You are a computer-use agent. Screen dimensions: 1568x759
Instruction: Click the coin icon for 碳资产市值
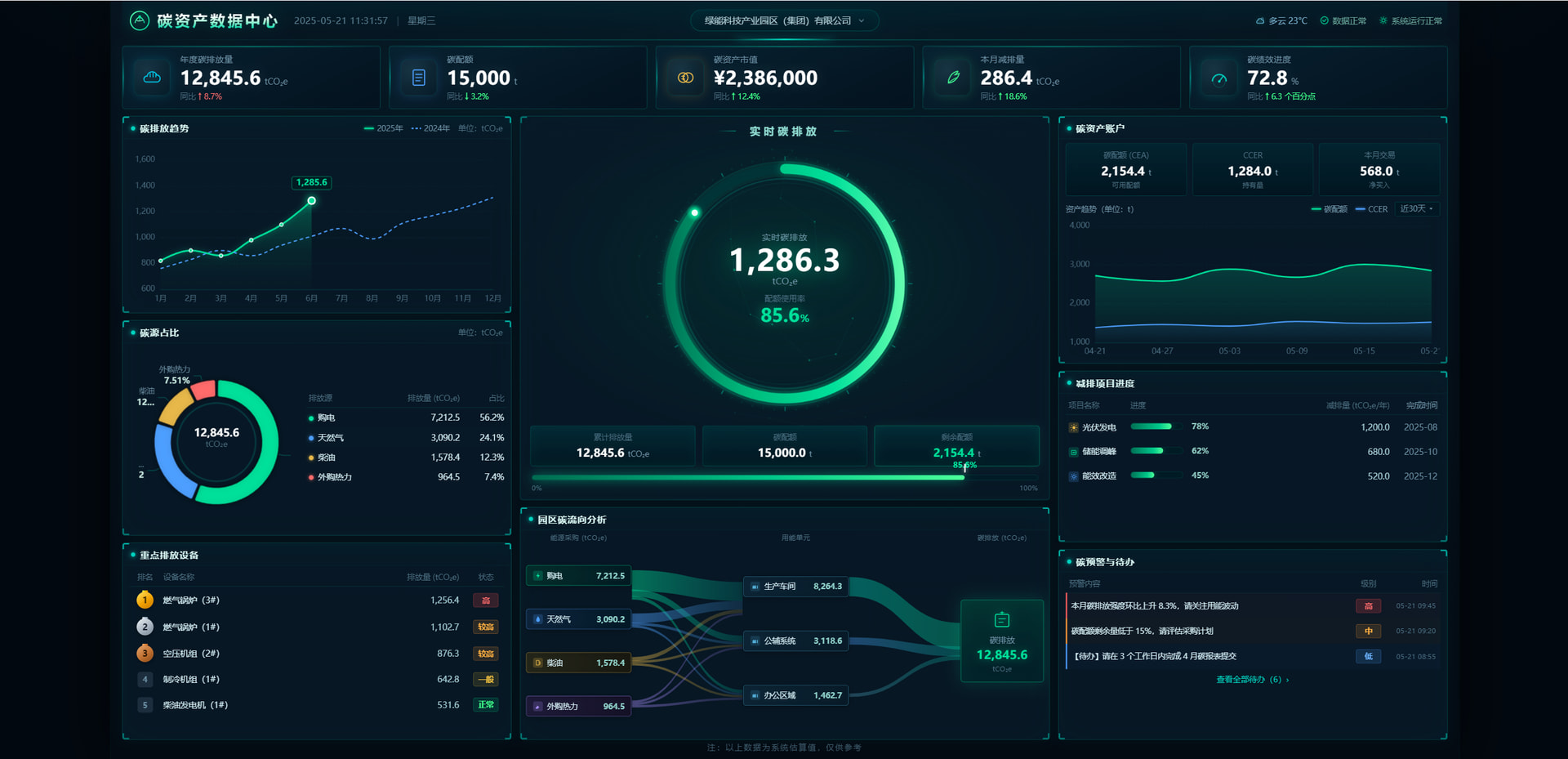coord(686,78)
